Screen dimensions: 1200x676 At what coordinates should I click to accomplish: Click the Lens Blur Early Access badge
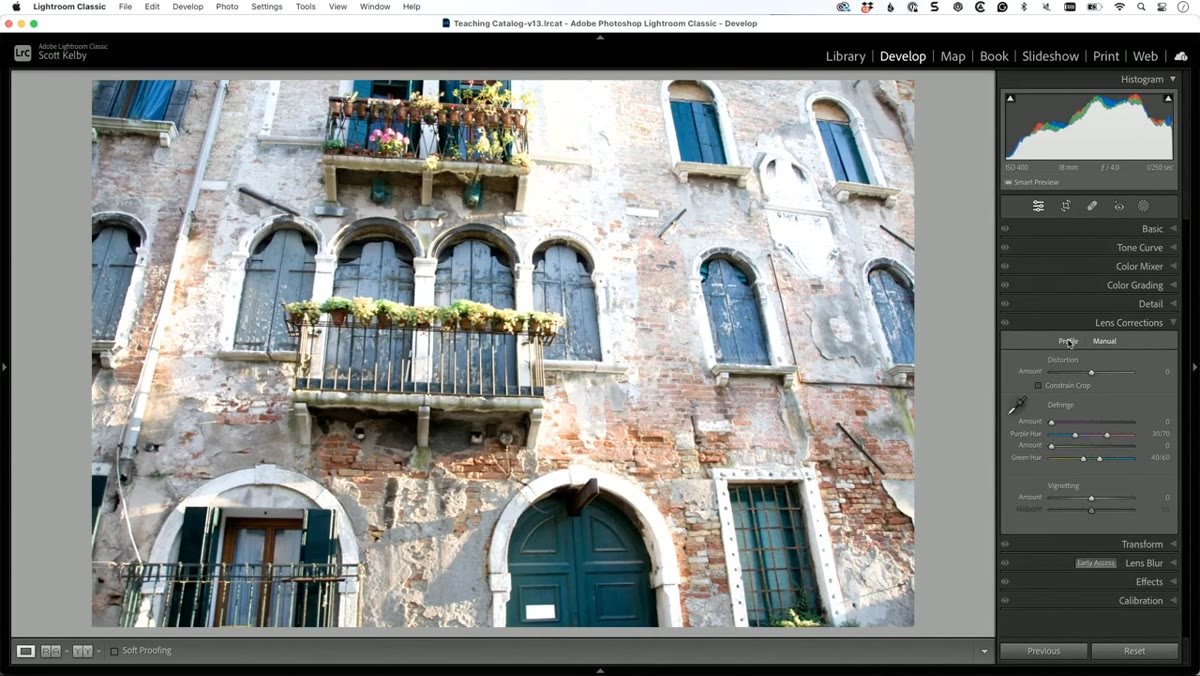tap(1096, 563)
